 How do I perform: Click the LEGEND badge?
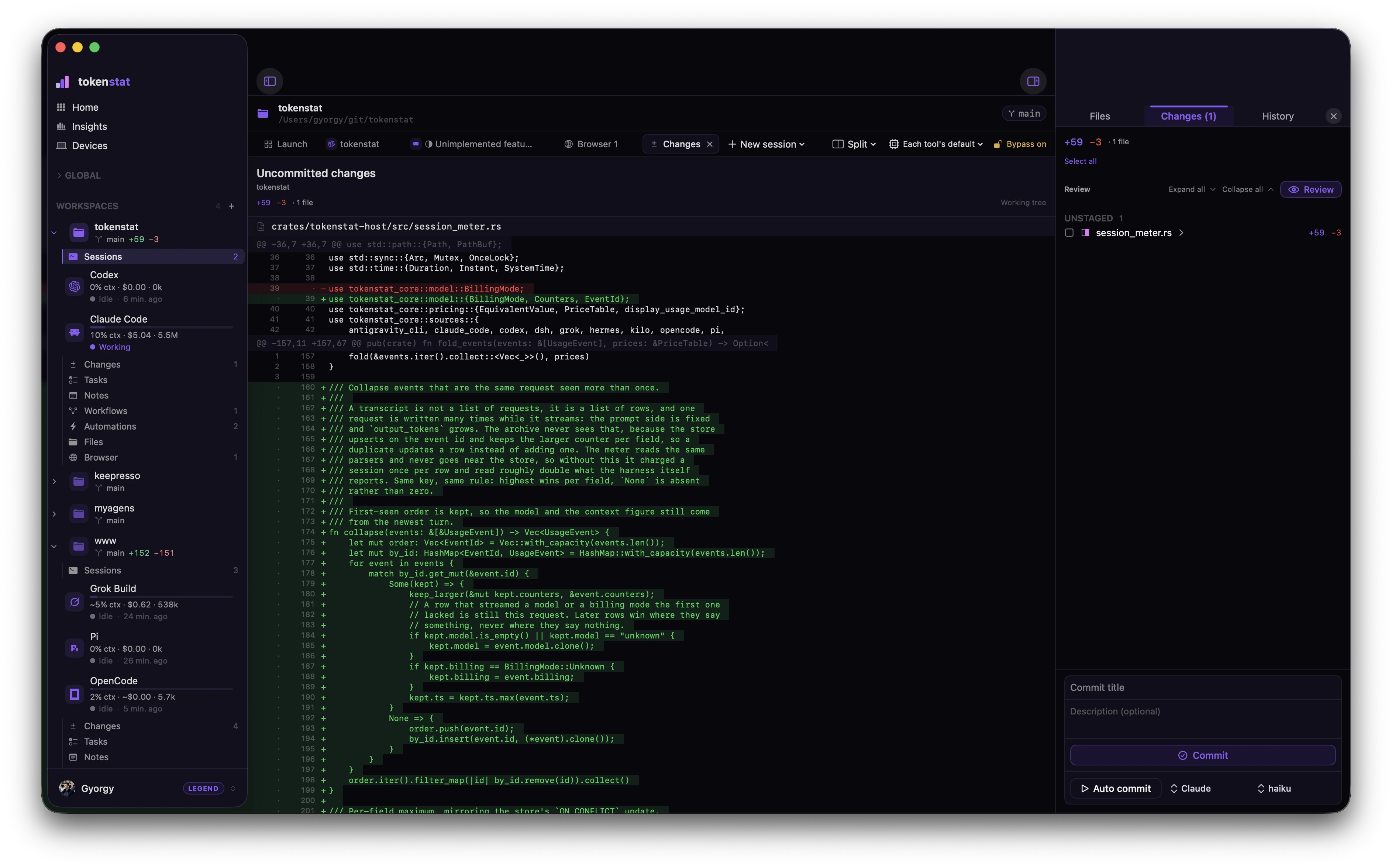click(203, 788)
